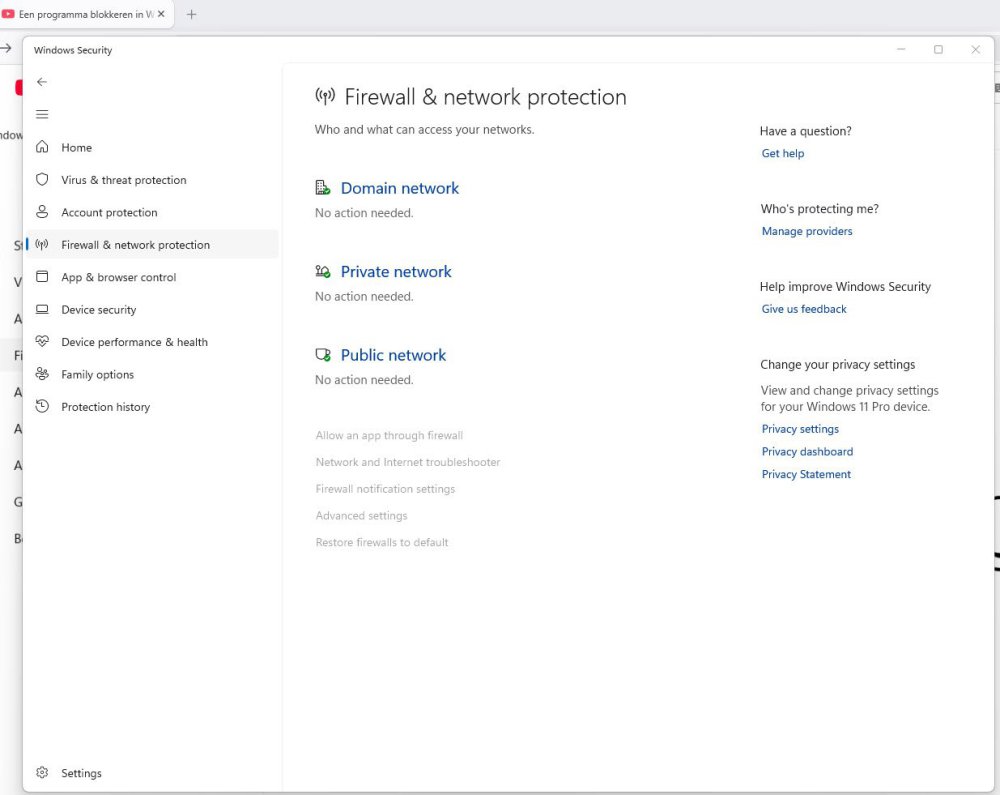Open the hamburger navigation menu

point(42,114)
